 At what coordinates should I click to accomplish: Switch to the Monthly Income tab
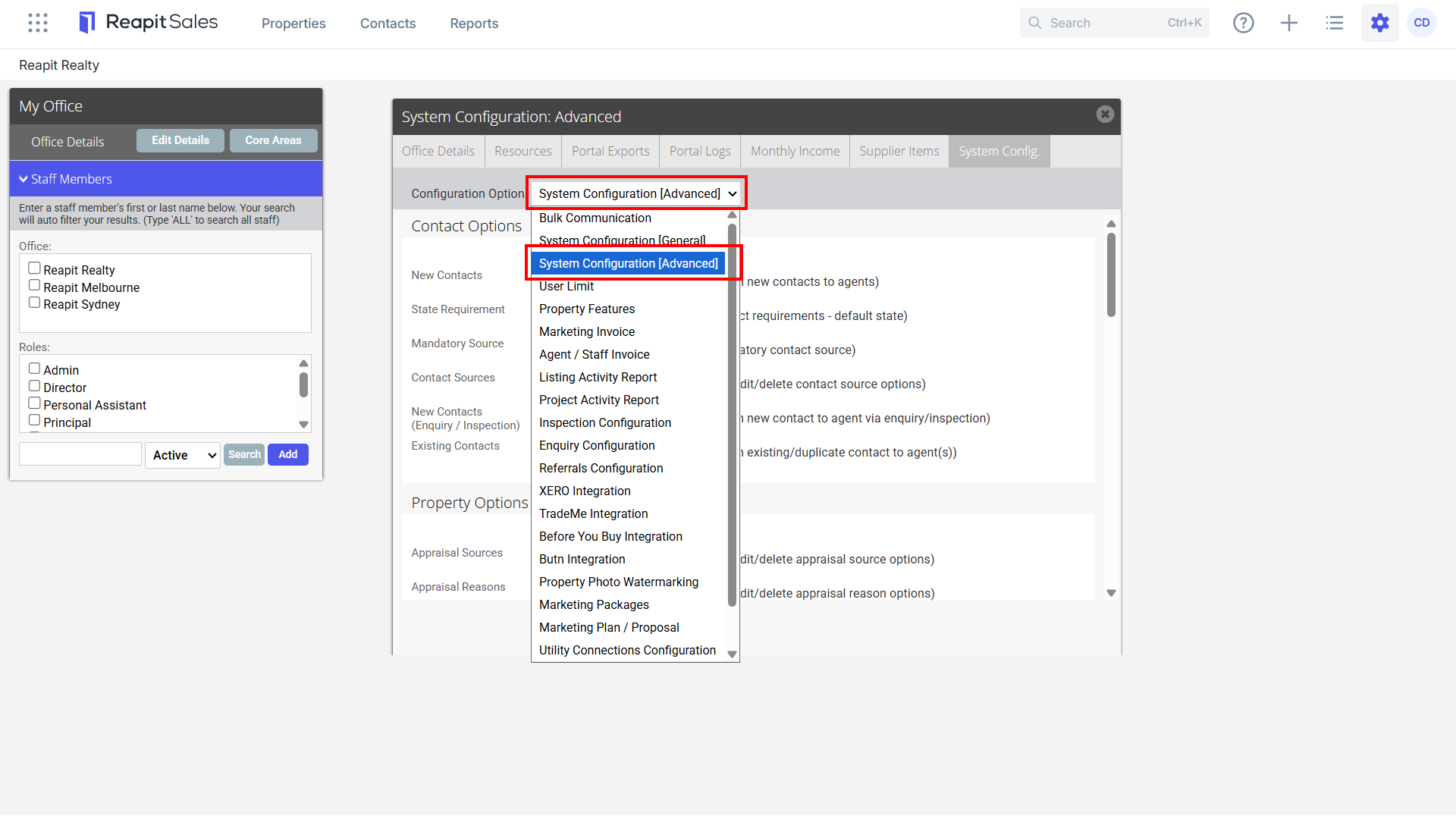tap(795, 151)
